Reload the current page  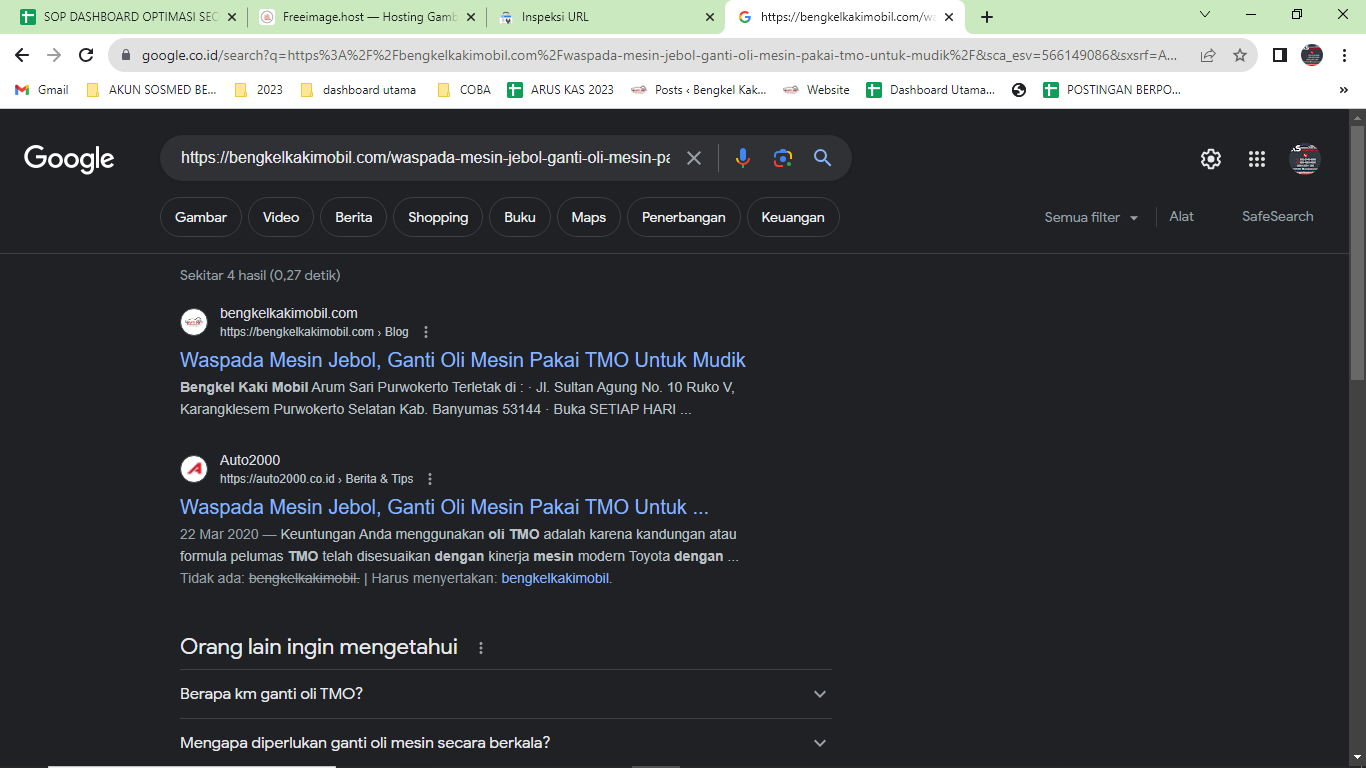click(x=86, y=56)
